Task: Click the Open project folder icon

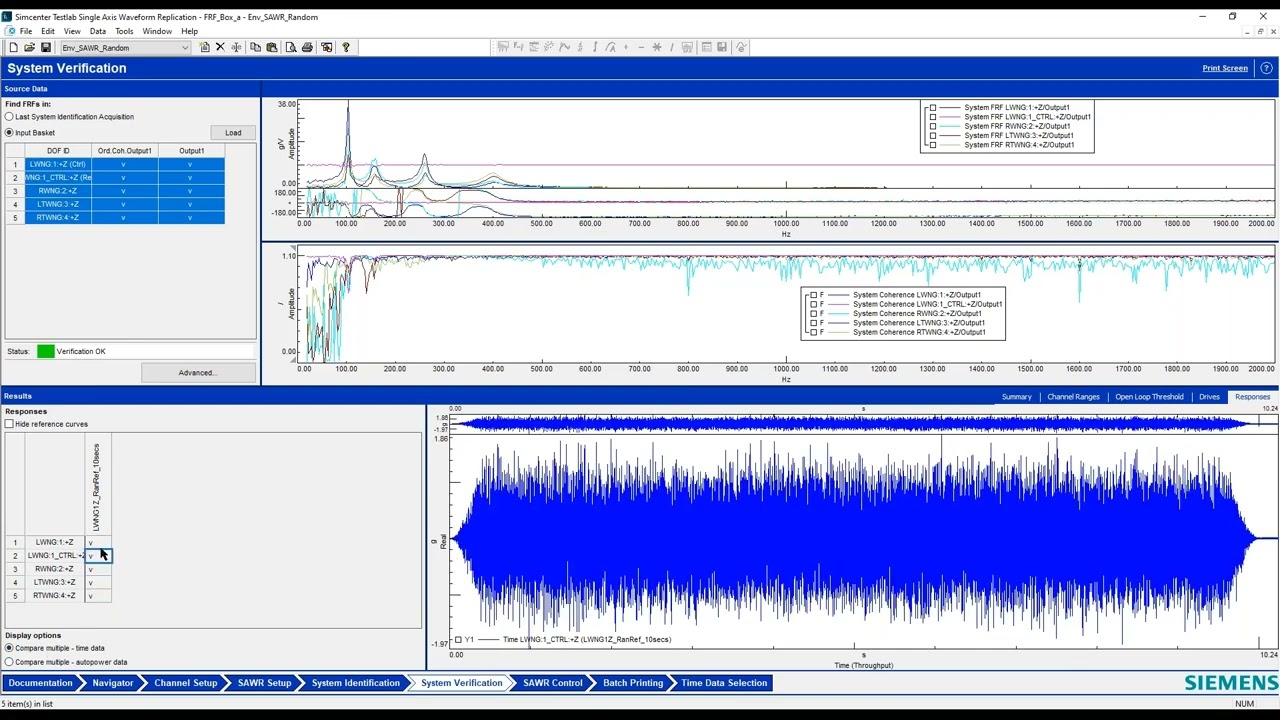Action: (29, 47)
